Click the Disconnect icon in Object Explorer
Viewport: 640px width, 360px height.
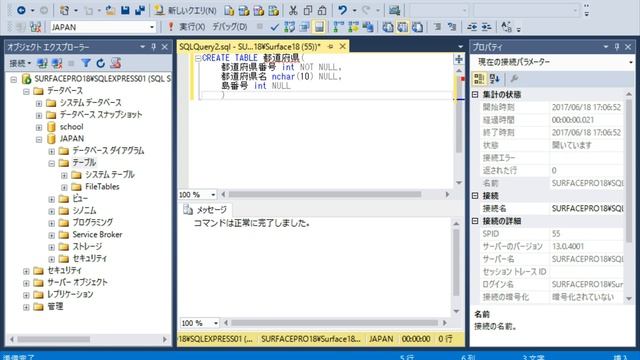point(57,63)
